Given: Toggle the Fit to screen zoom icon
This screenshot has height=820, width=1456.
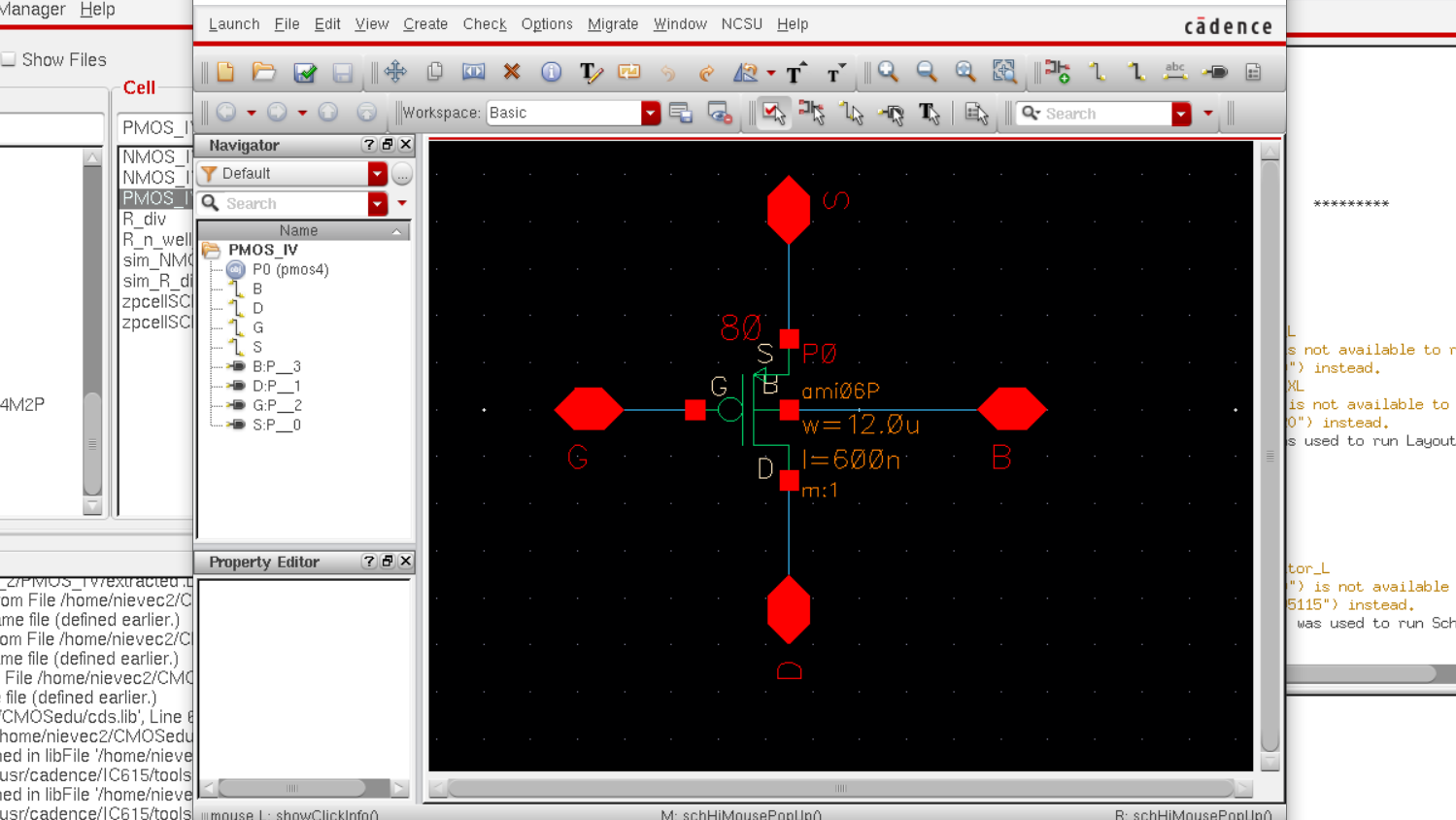Looking at the screenshot, I should point(965,72).
